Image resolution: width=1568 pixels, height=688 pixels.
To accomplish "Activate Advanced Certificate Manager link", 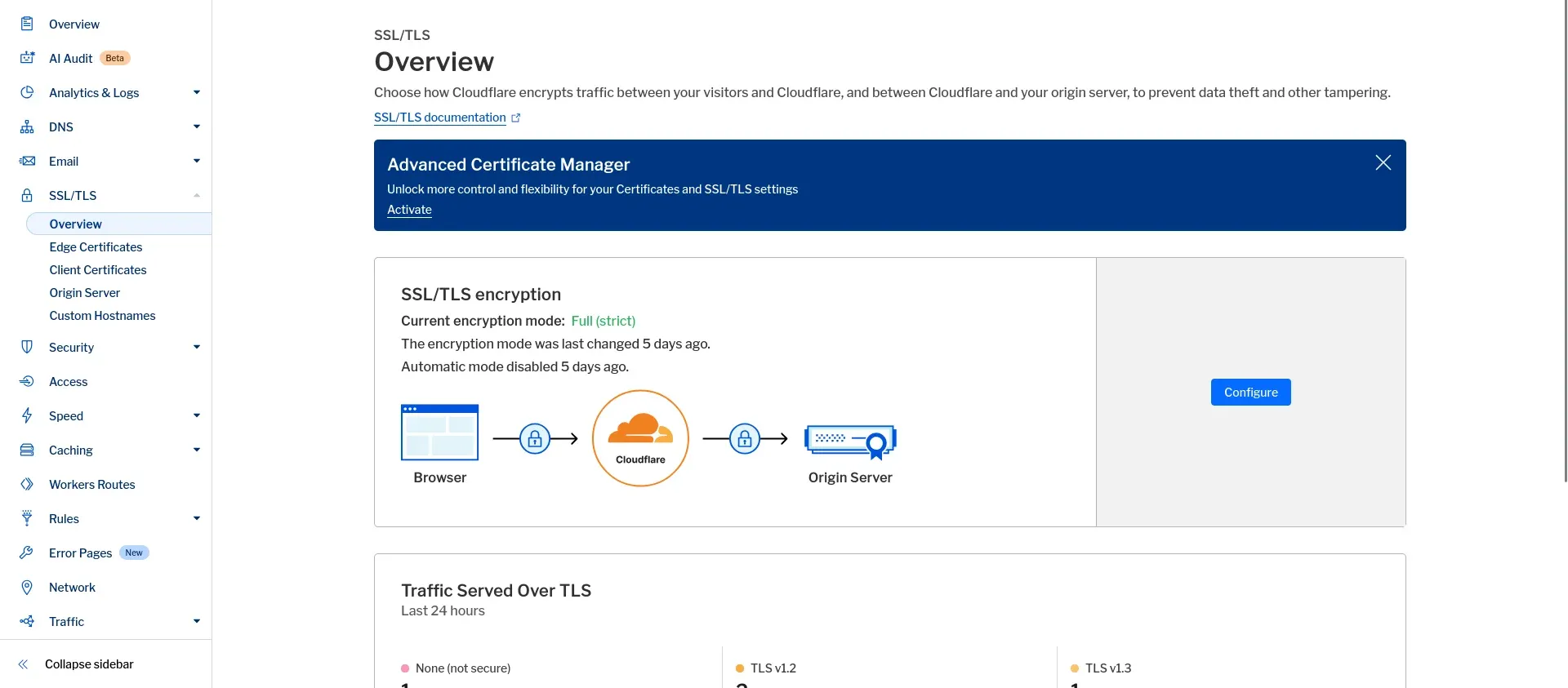I will pyautogui.click(x=409, y=210).
